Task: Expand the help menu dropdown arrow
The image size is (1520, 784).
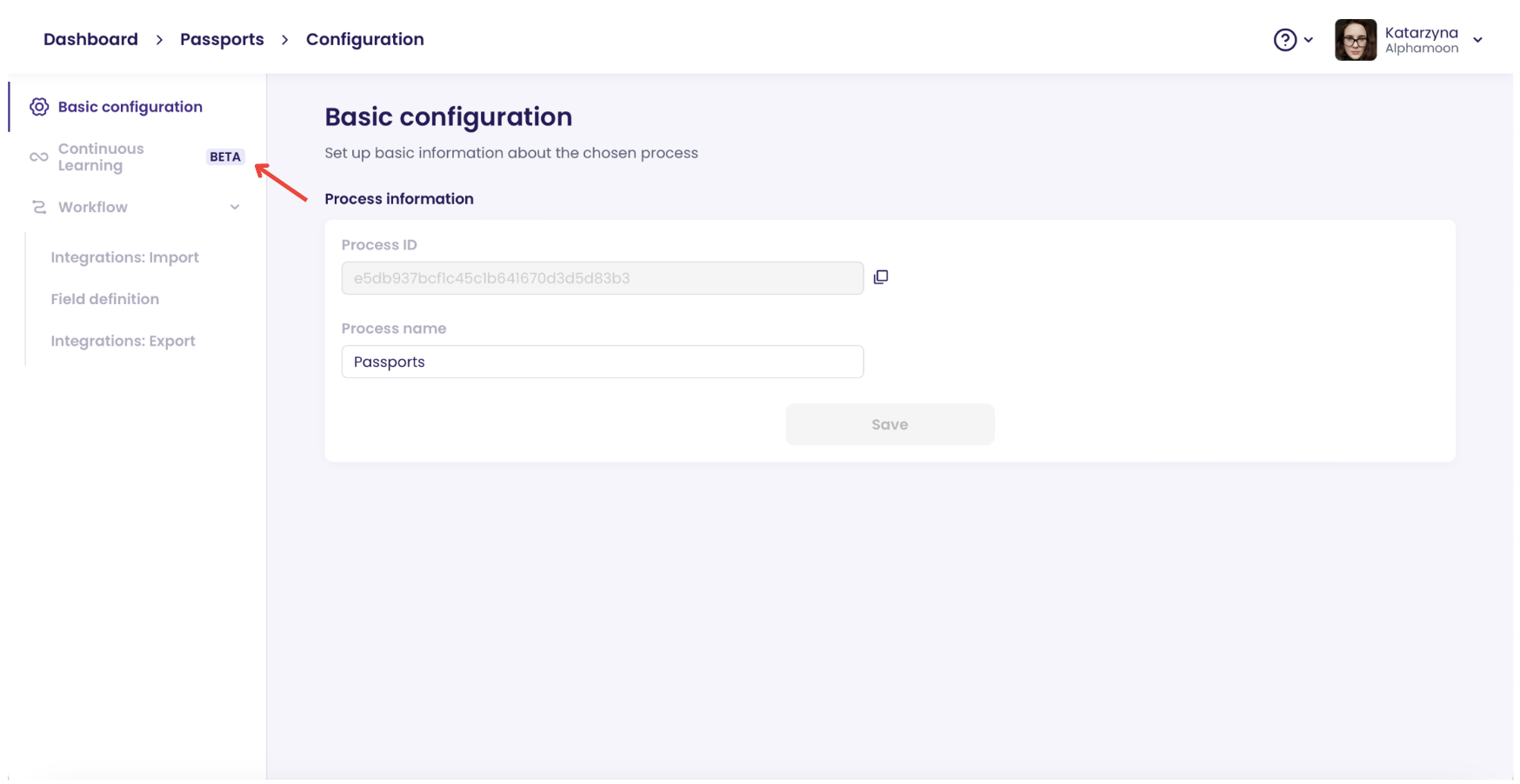Action: coord(1309,40)
